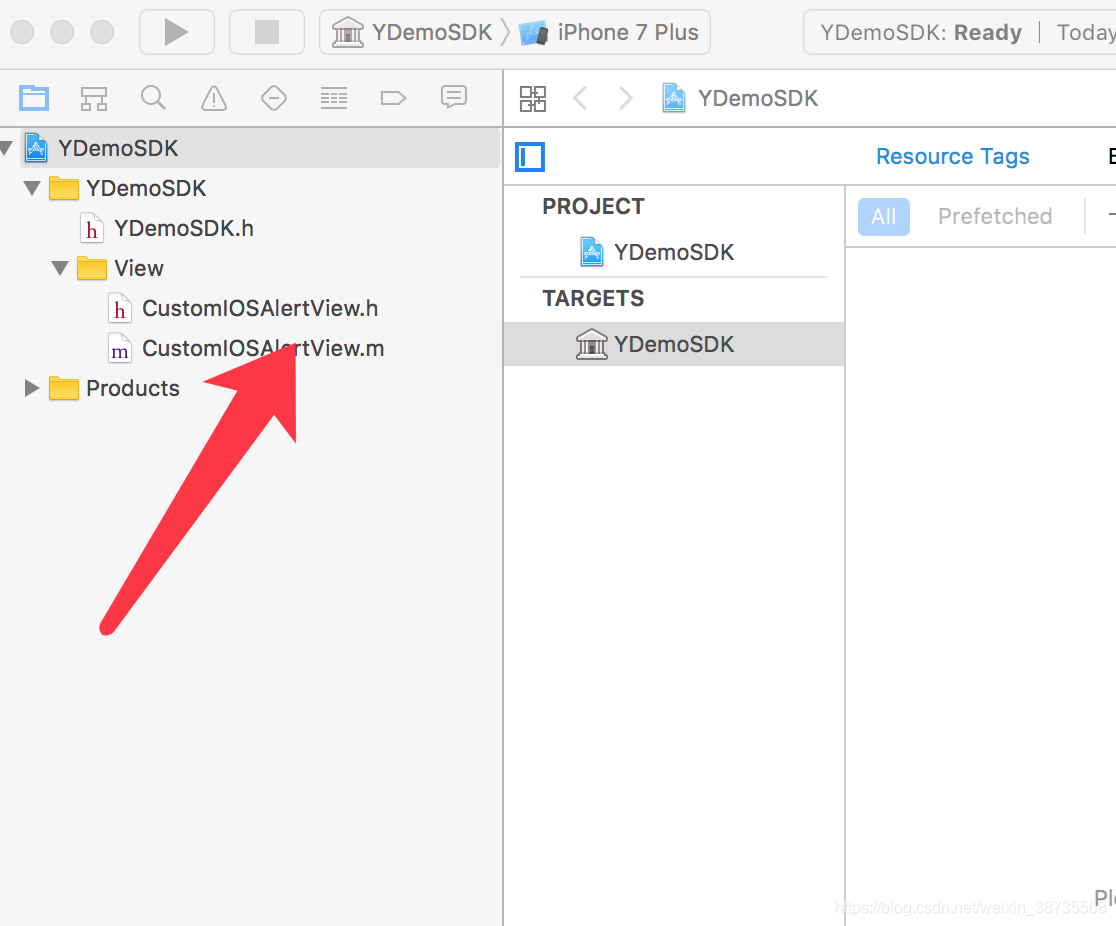Screen dimensions: 1116x926
Task: Open the Breakpoint navigator
Action: coord(394,98)
